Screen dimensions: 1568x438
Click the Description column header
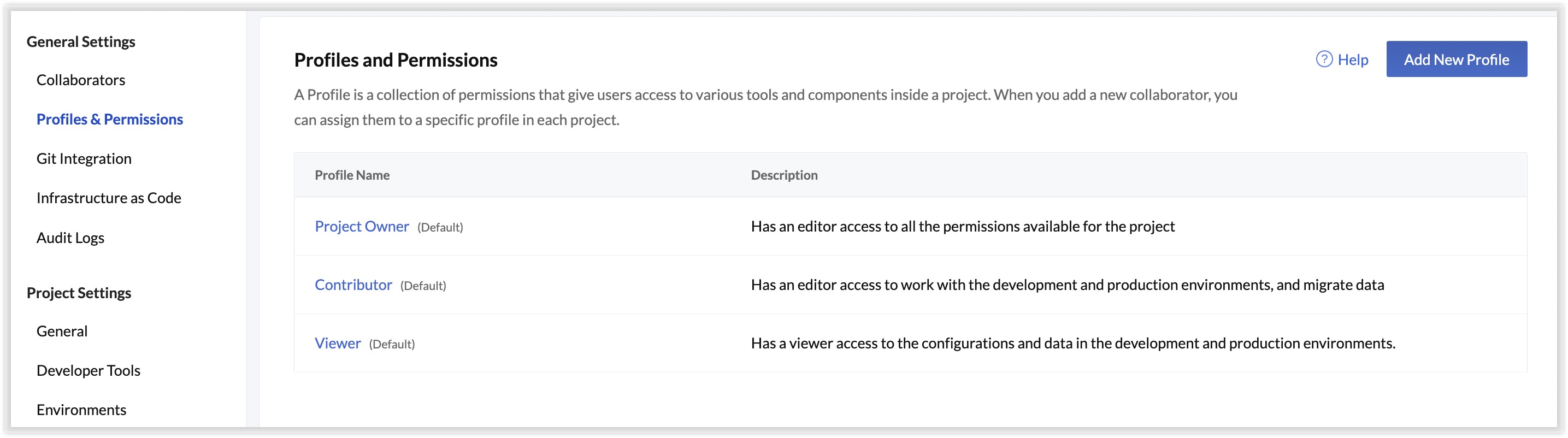(784, 175)
